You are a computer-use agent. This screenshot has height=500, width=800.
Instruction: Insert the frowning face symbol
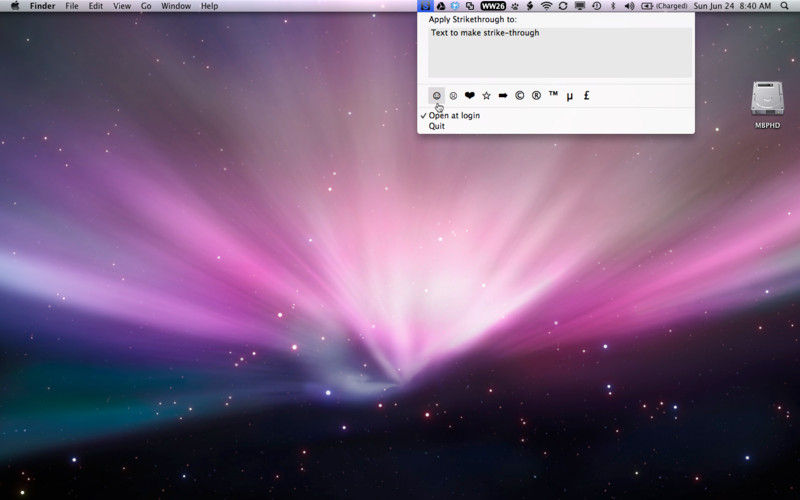click(453, 95)
